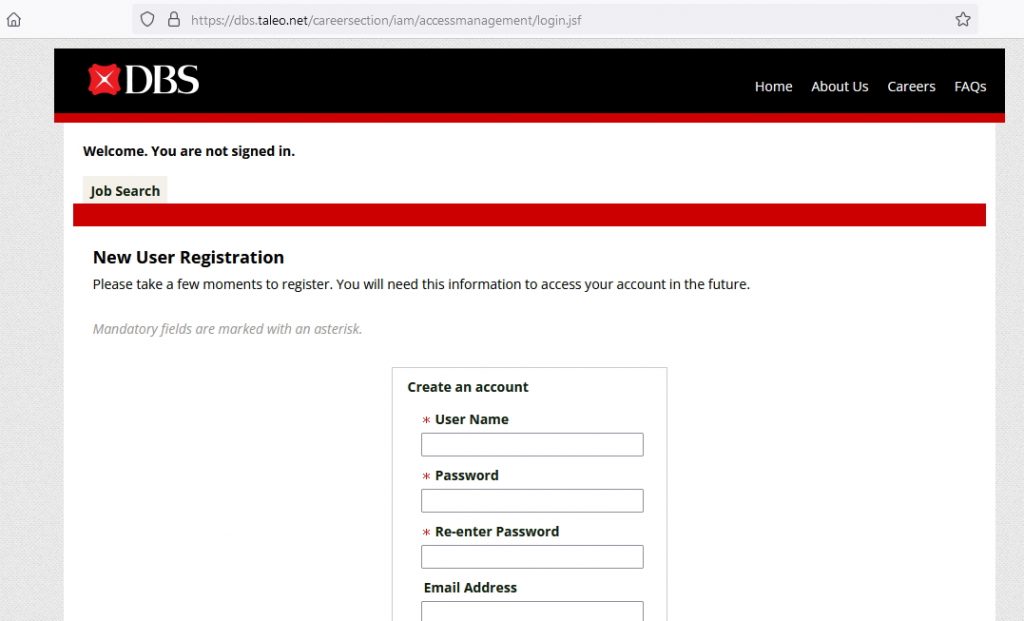Go to the About Us page

(839, 87)
